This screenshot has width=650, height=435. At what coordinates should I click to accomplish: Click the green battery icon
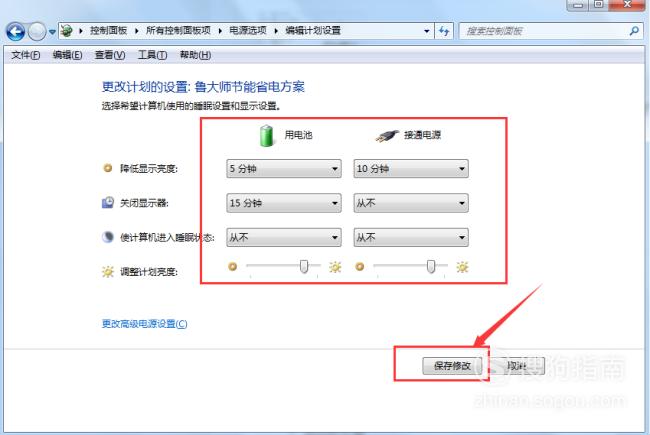267,136
